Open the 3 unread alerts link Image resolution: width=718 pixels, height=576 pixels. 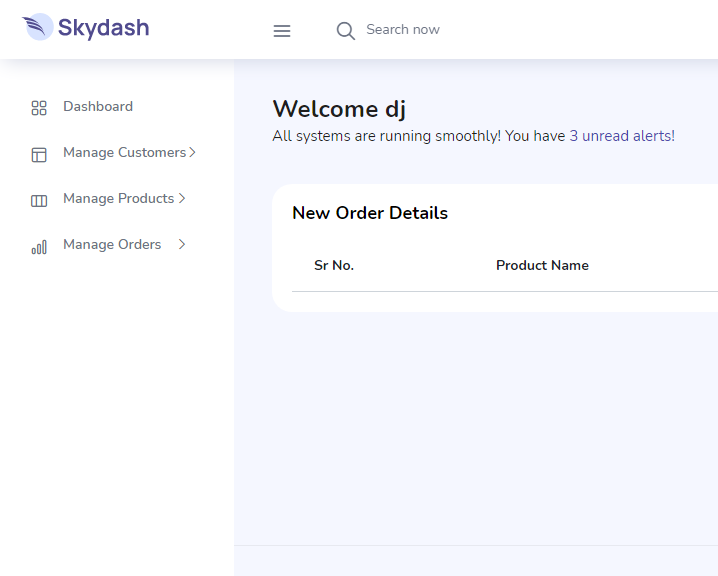click(622, 136)
